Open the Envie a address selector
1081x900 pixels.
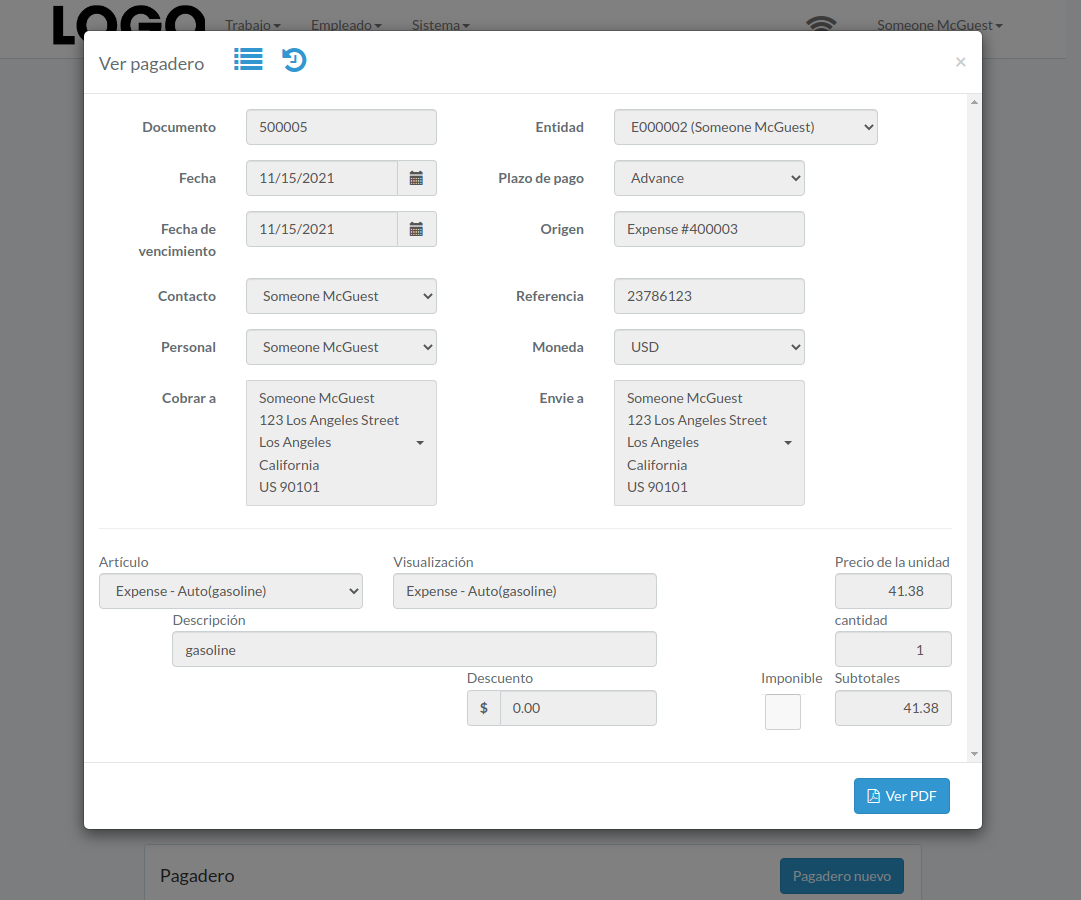click(x=709, y=443)
